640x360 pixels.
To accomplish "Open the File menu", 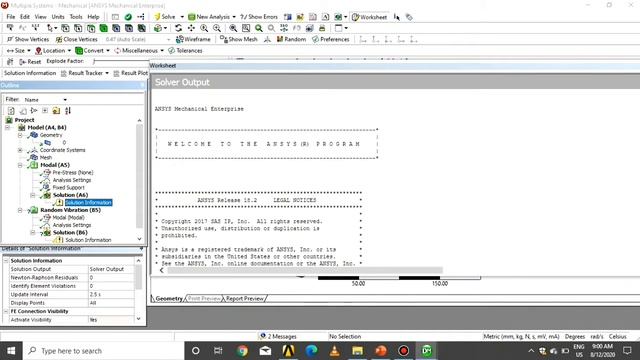I will tap(11, 17).
